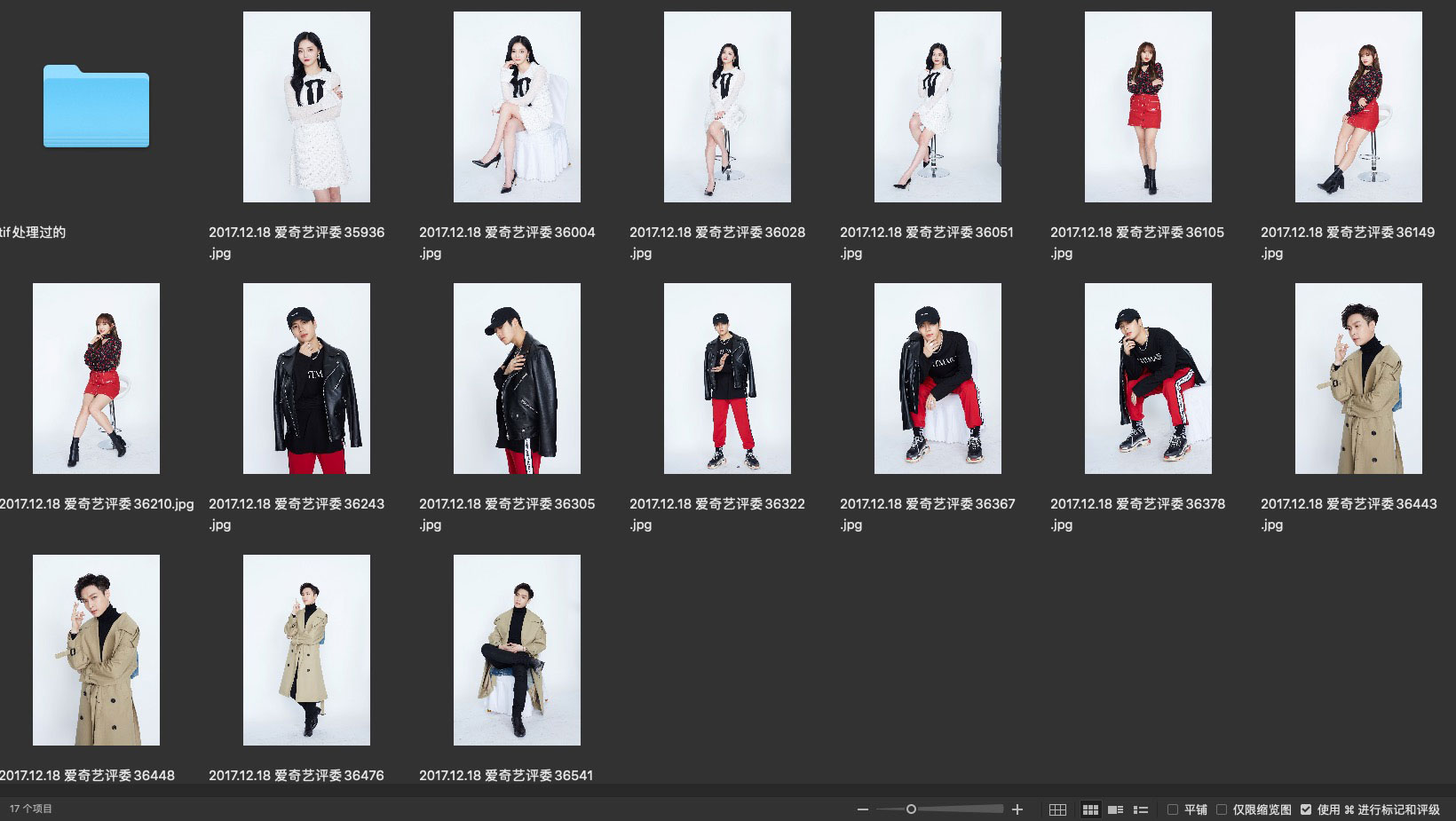Select thumbnail 爱奇艺评委 36541.jpg

coord(517,650)
